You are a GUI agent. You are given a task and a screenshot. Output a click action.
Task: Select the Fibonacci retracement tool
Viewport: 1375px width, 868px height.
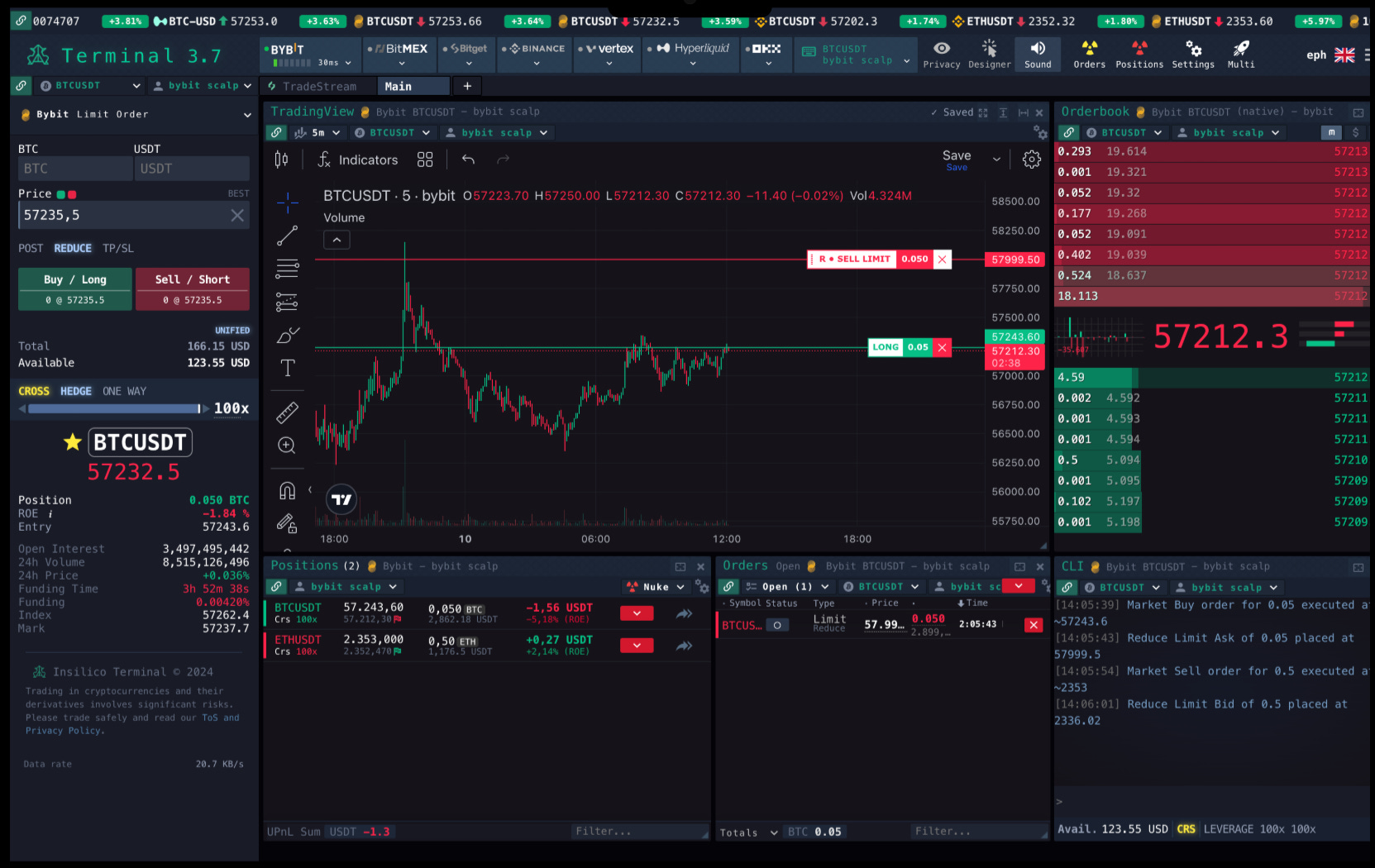(x=287, y=269)
